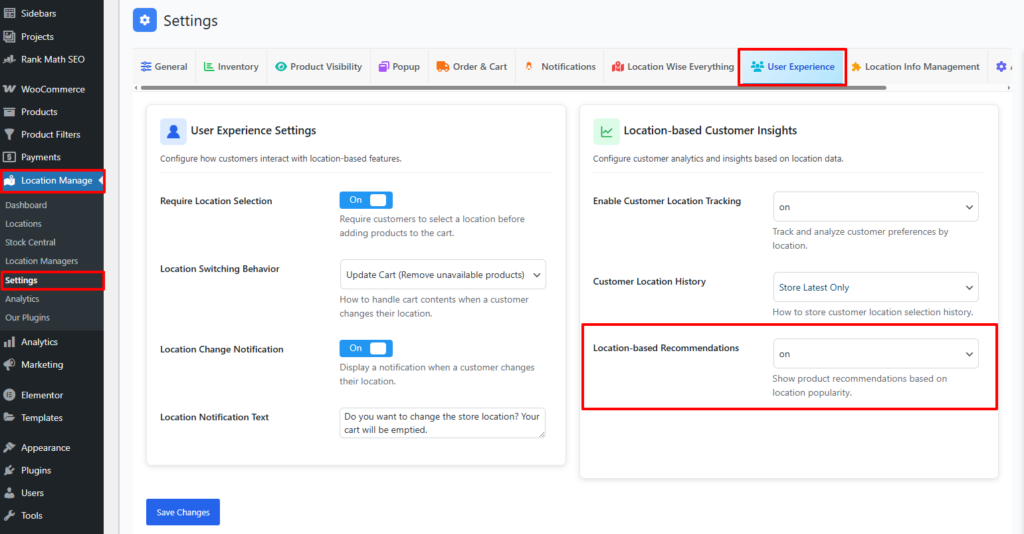
Task: Click the Payments dollar icon
Action: pos(10,157)
